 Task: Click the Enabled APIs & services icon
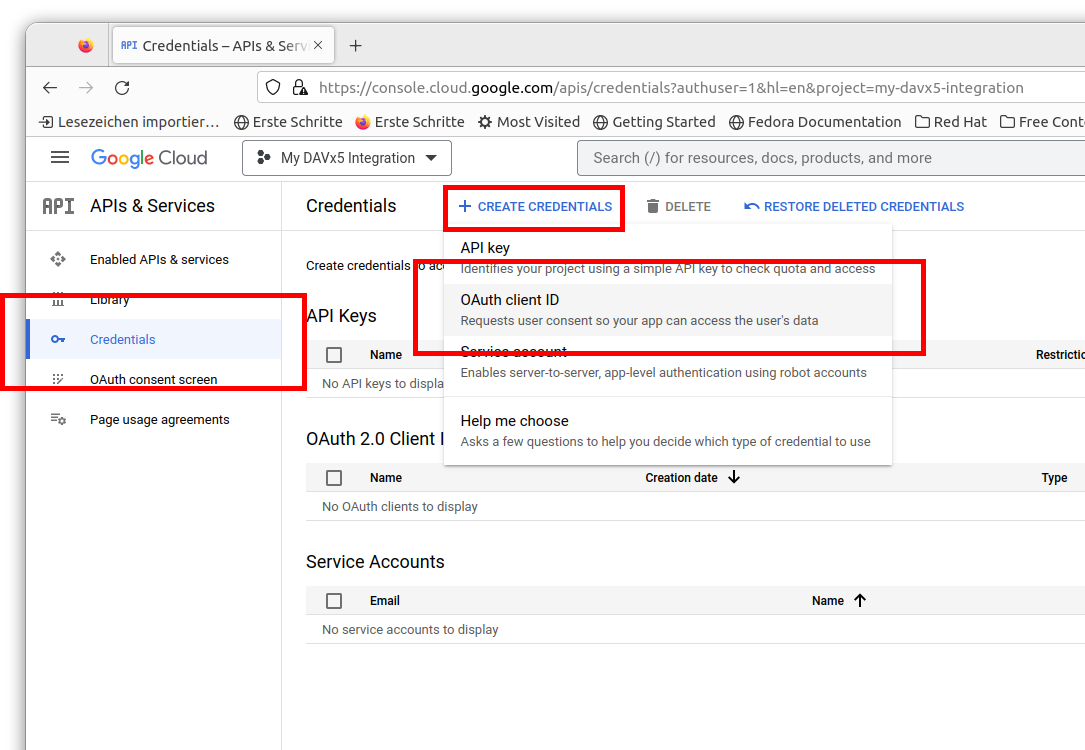point(58,259)
